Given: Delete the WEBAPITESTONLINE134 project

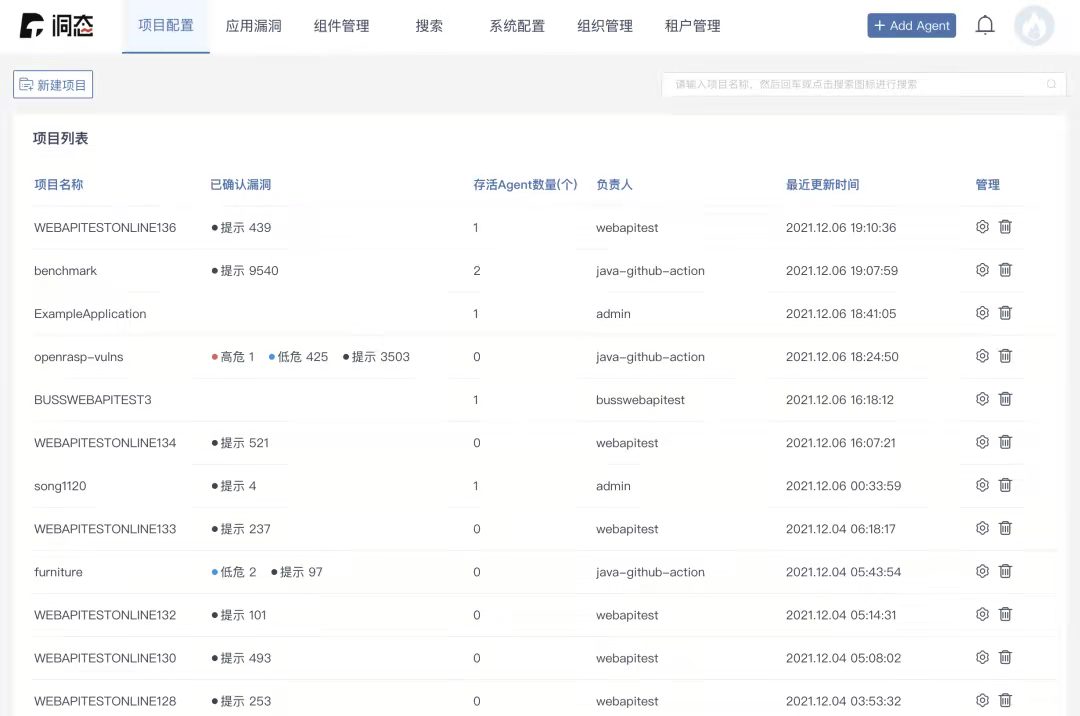Looking at the screenshot, I should tap(1005, 442).
